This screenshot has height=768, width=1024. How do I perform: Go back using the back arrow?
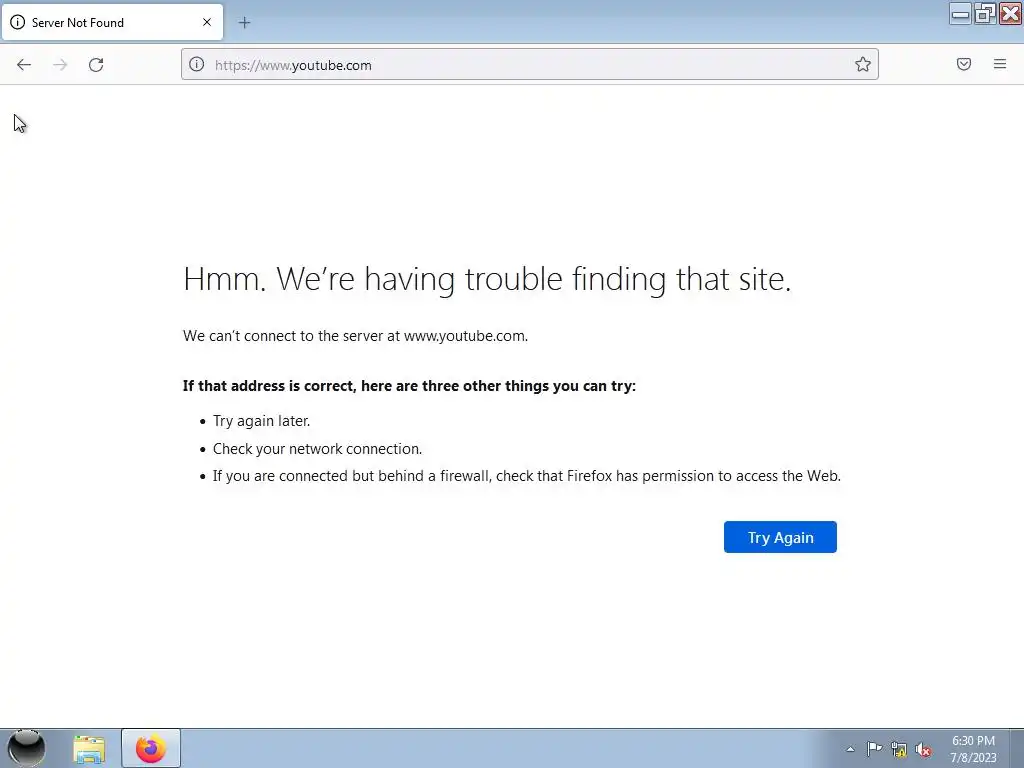tap(24, 65)
